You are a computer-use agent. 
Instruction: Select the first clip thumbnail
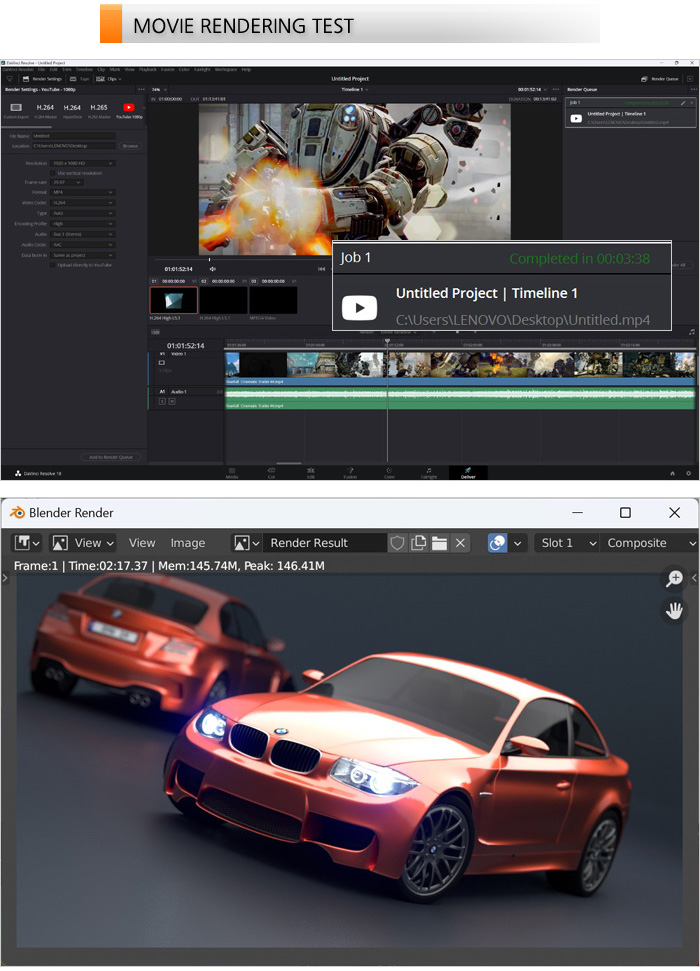pos(173,301)
